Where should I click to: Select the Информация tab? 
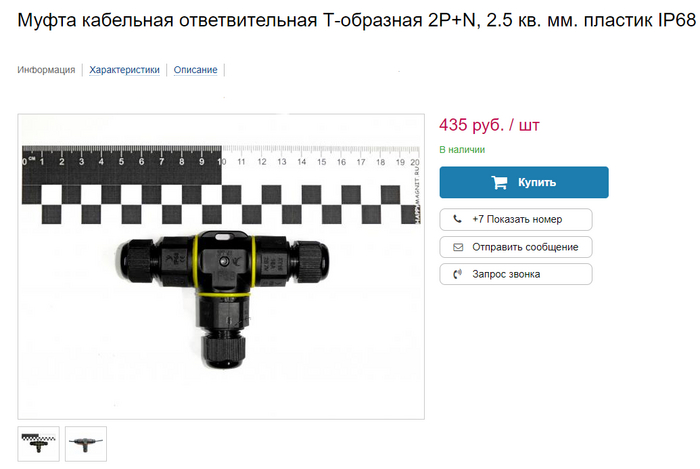click(x=46, y=70)
